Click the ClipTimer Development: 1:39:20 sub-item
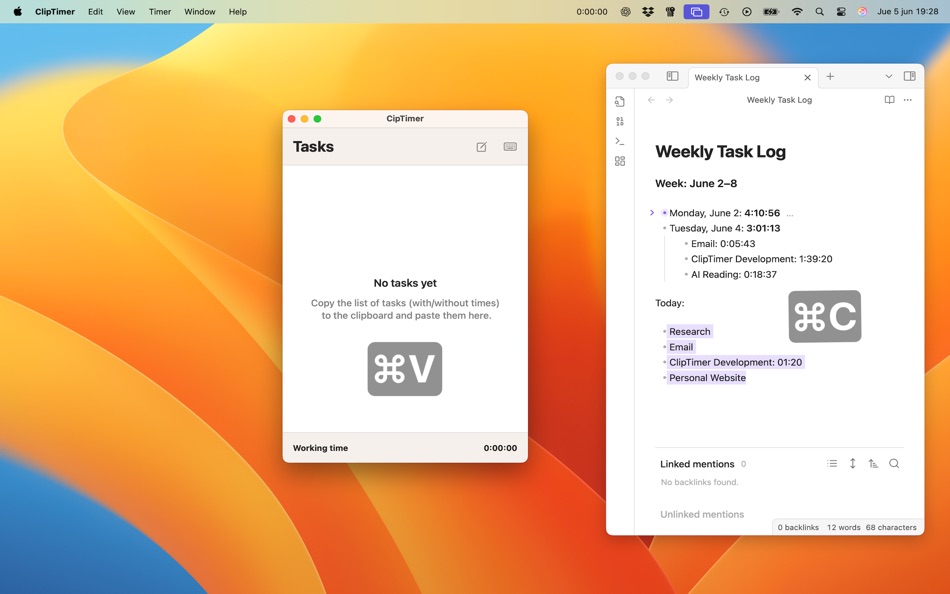 click(x=762, y=259)
